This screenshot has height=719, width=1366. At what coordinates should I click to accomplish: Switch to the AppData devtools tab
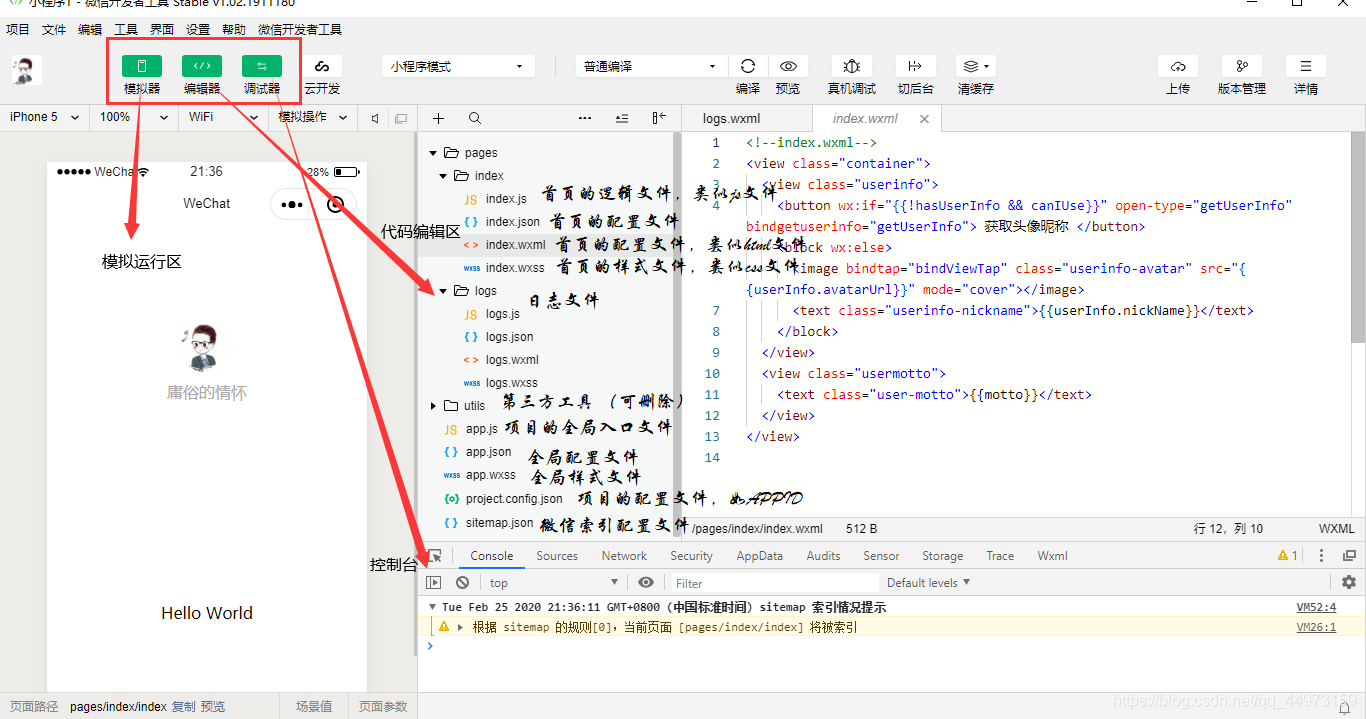760,556
